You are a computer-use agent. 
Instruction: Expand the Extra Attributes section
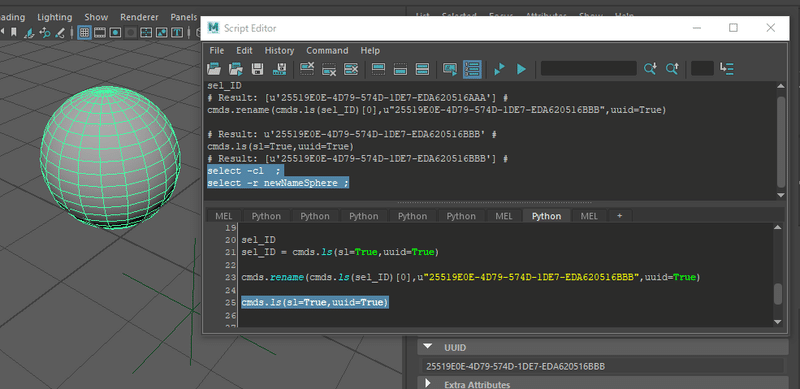click(x=428, y=383)
